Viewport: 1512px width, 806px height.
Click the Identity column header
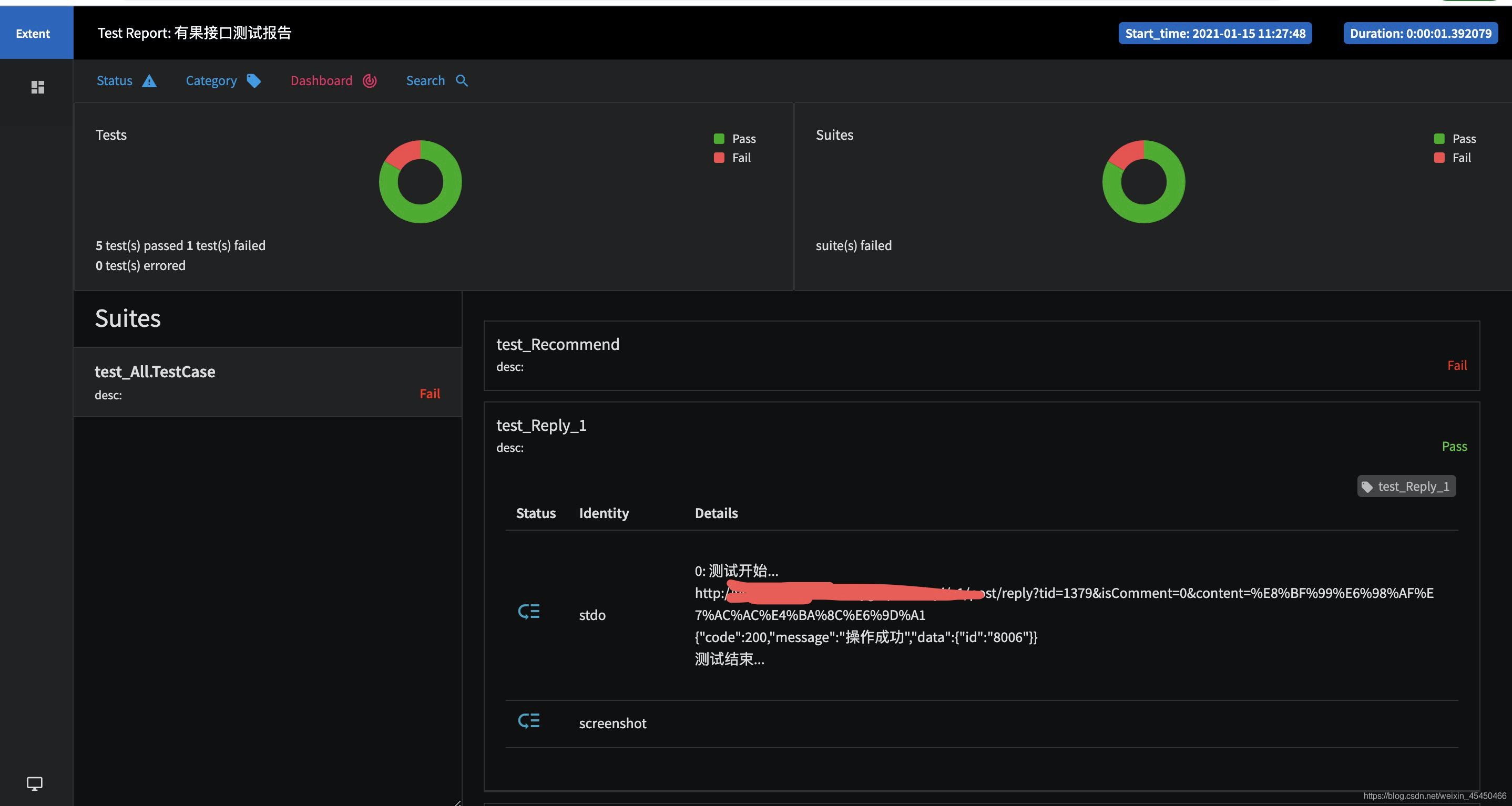604,513
